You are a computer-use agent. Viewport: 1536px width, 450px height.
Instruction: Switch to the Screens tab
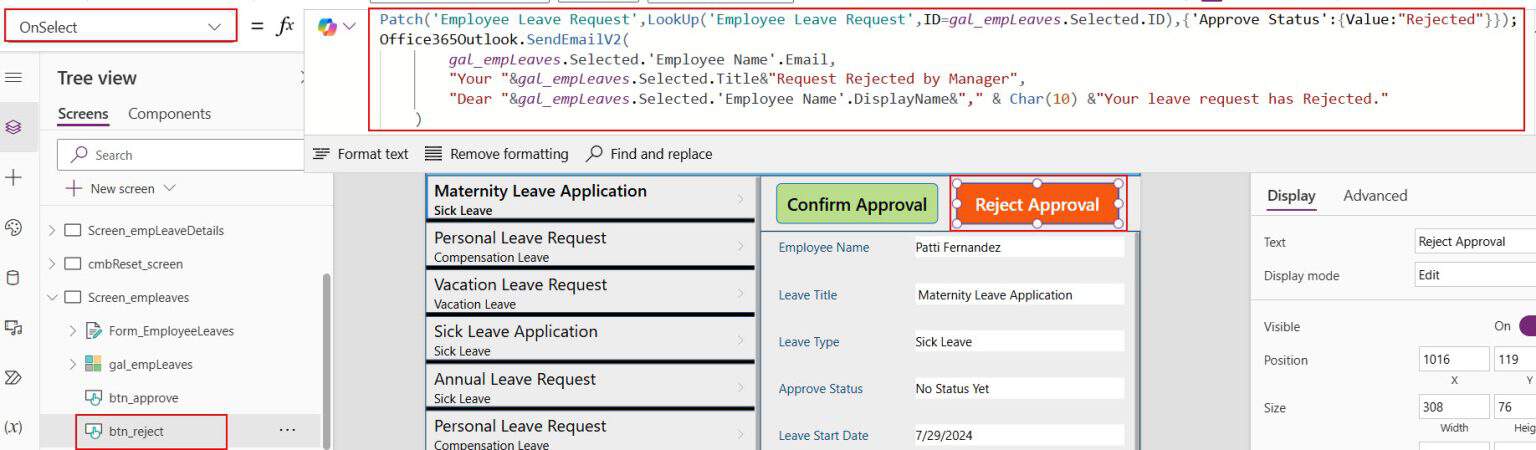coord(83,114)
